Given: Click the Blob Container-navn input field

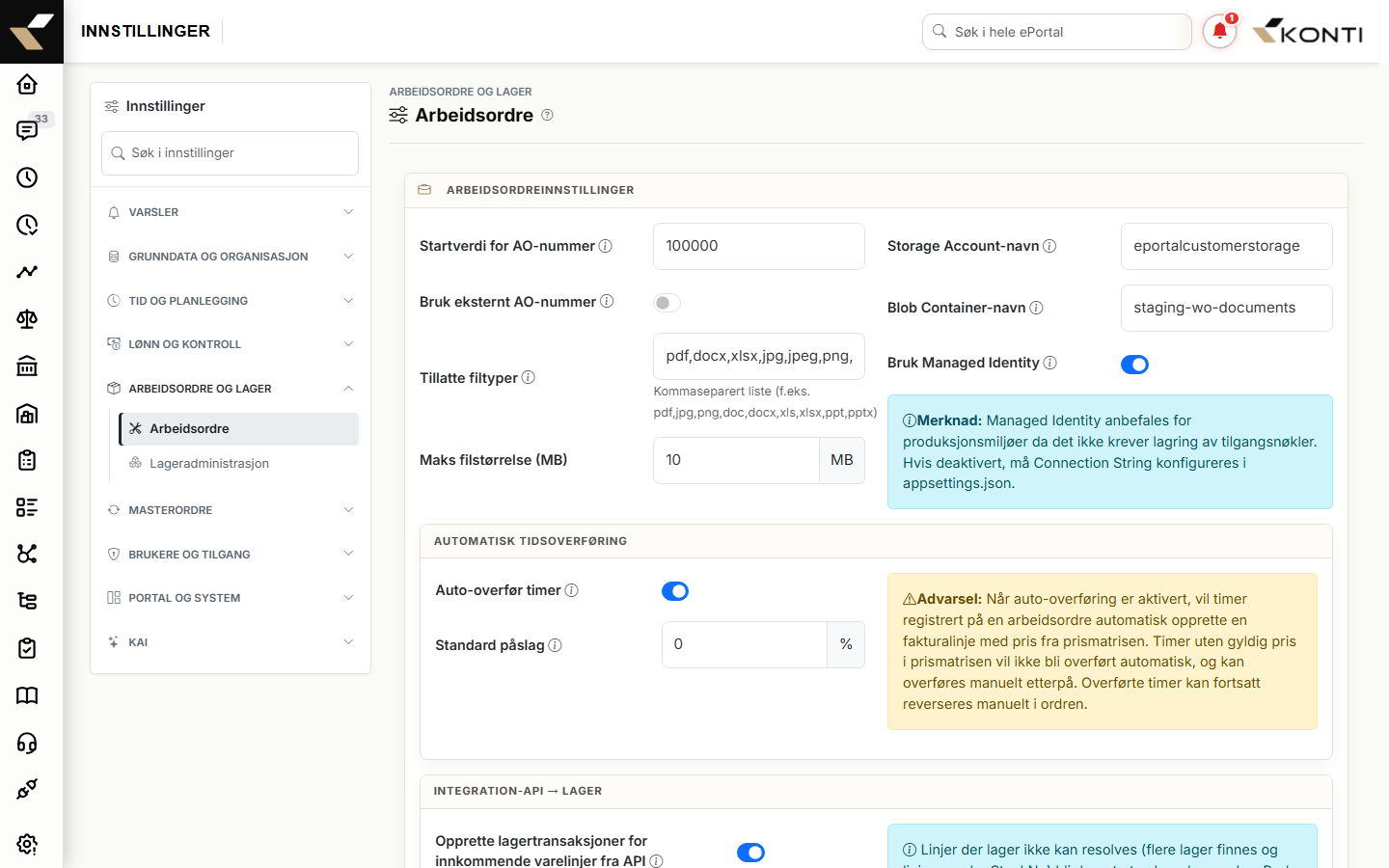Looking at the screenshot, I should [x=1227, y=308].
